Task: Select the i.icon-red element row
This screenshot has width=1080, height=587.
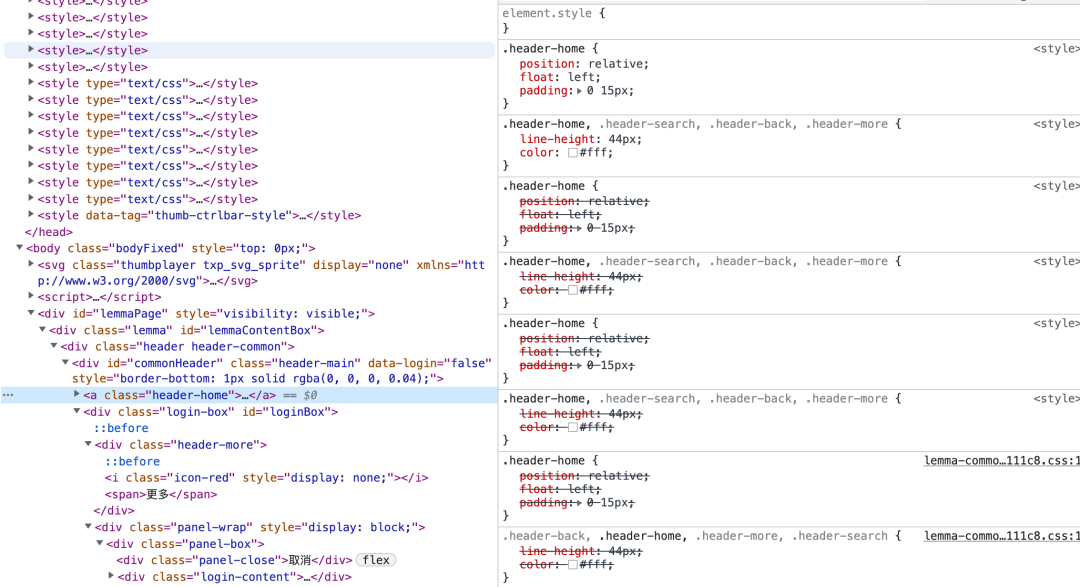Action: click(267, 477)
